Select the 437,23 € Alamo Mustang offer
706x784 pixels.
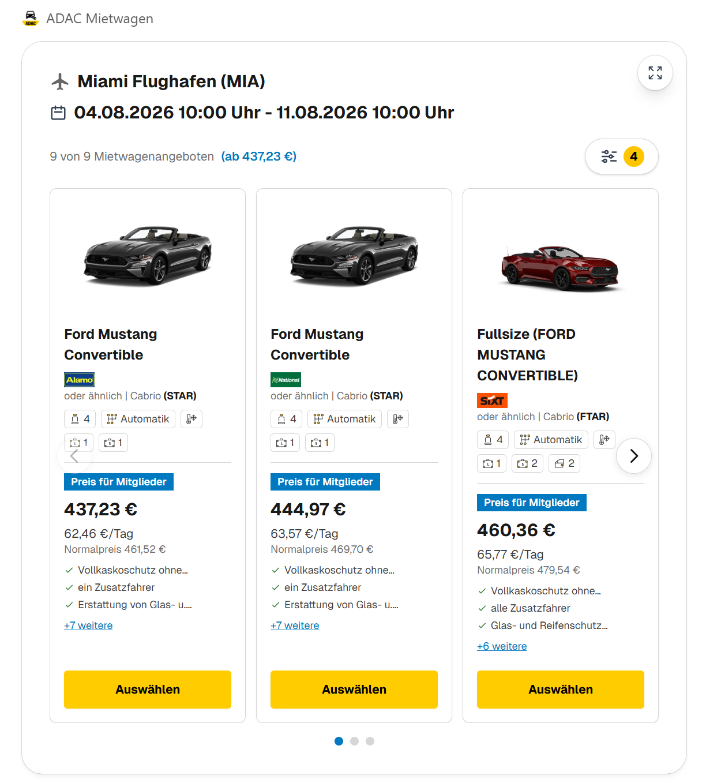click(147, 690)
